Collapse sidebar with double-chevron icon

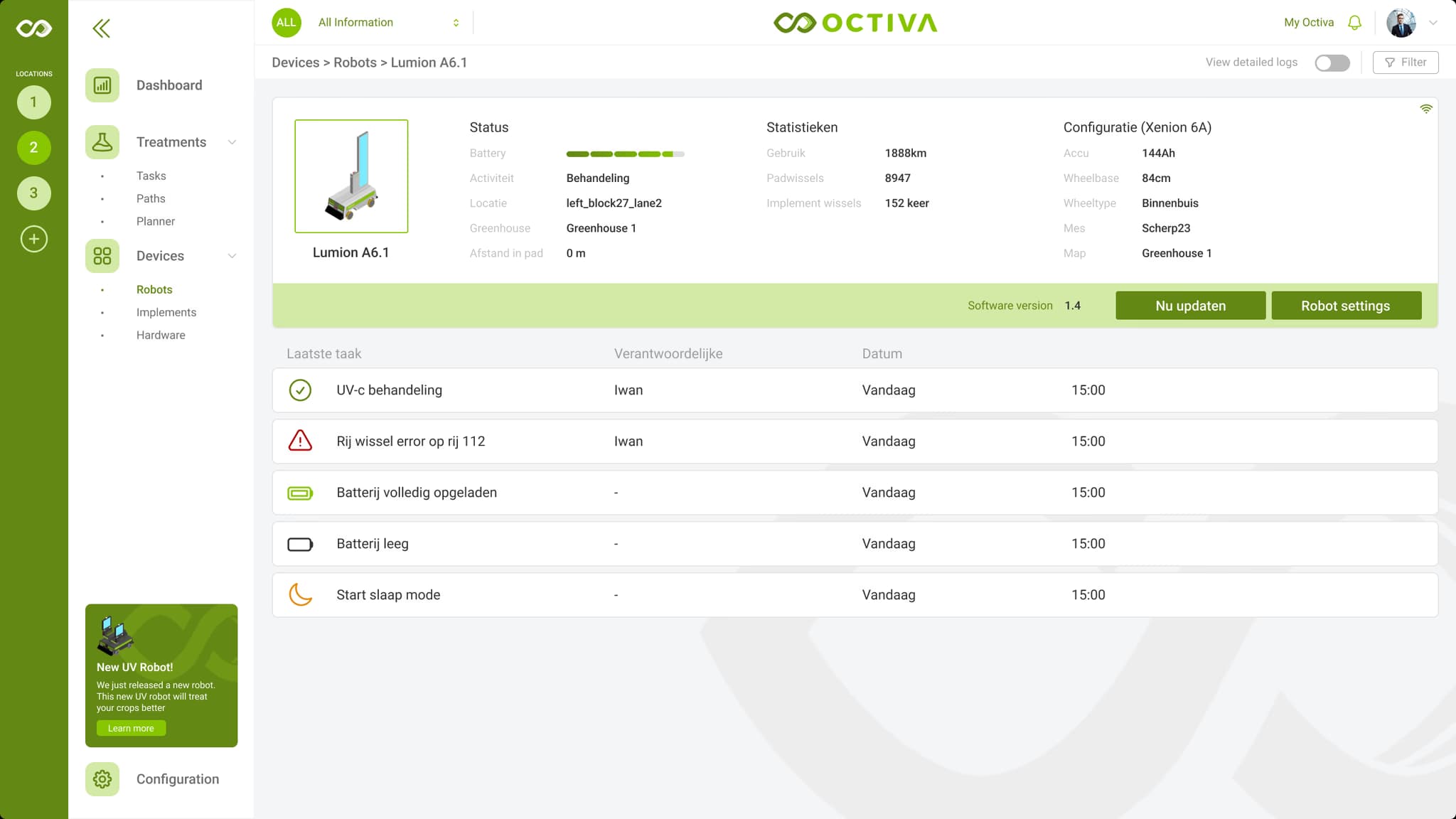coord(102,28)
